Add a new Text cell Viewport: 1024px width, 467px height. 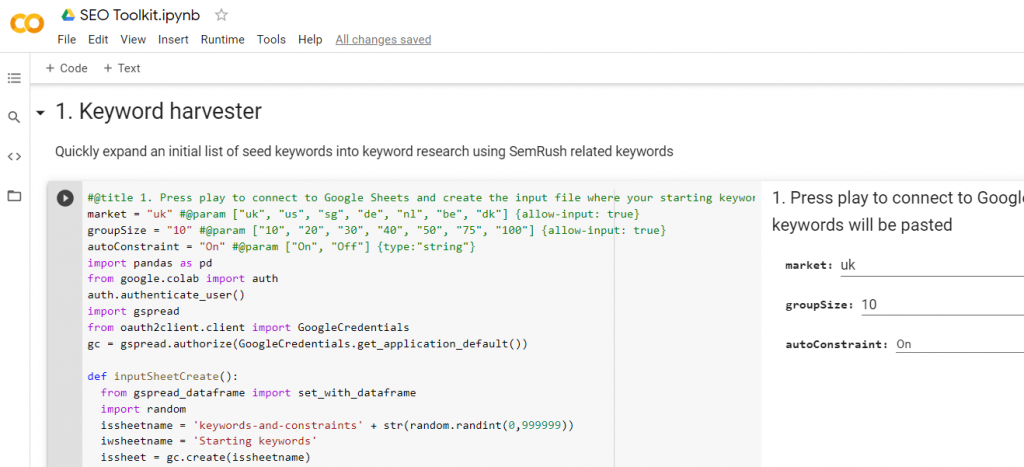[121, 68]
